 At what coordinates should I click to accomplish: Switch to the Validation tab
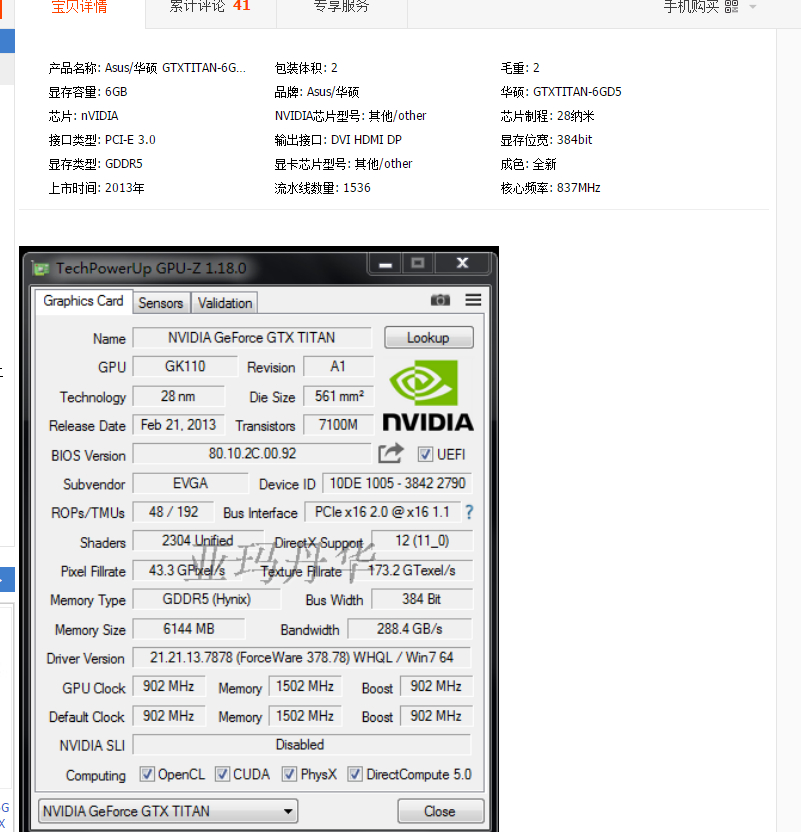point(225,303)
